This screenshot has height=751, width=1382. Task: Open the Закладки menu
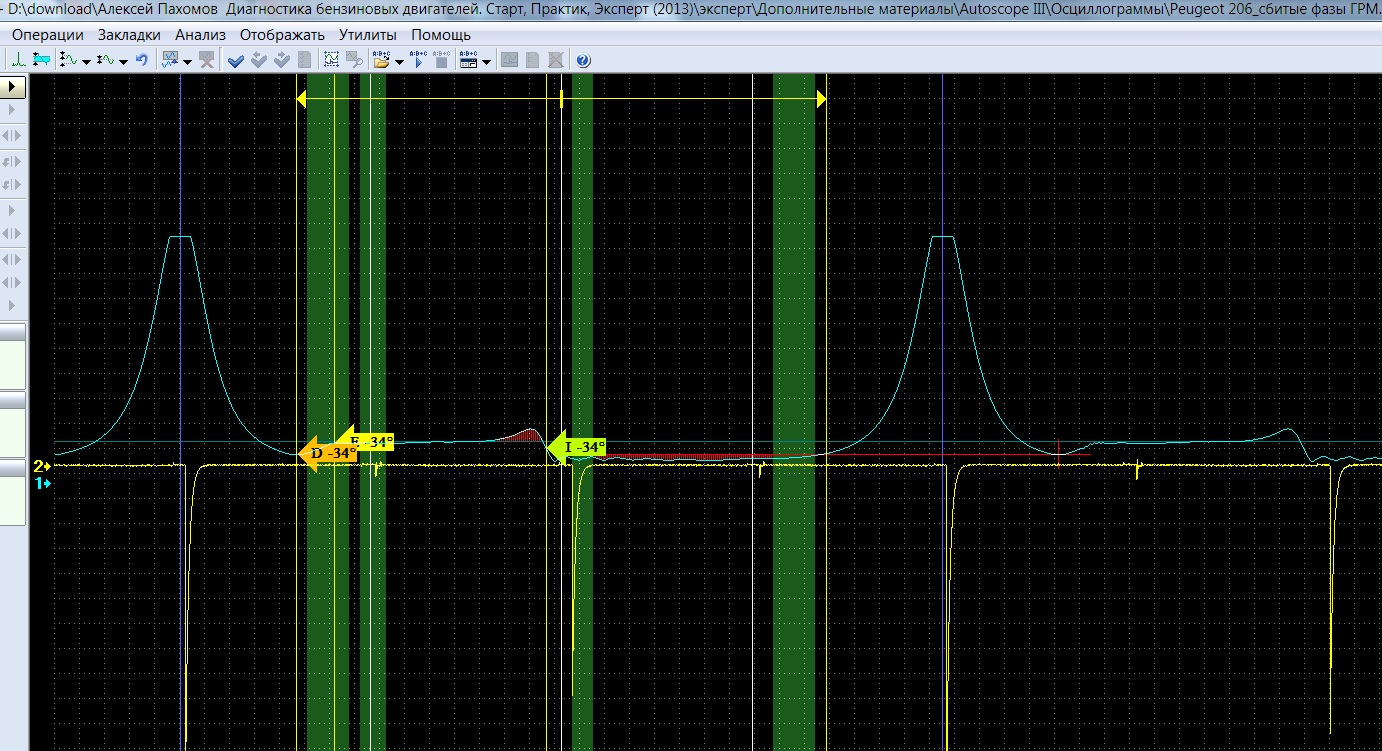tap(129, 35)
